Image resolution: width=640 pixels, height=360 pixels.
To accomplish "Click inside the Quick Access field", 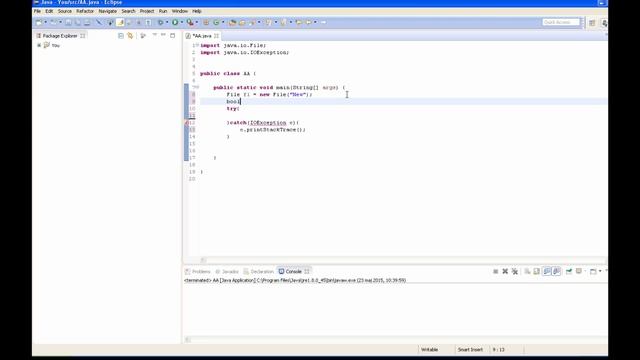I will click(x=561, y=22).
